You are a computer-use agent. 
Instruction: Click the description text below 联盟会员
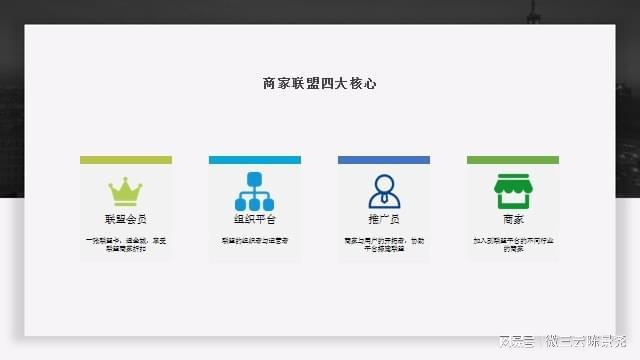point(126,244)
